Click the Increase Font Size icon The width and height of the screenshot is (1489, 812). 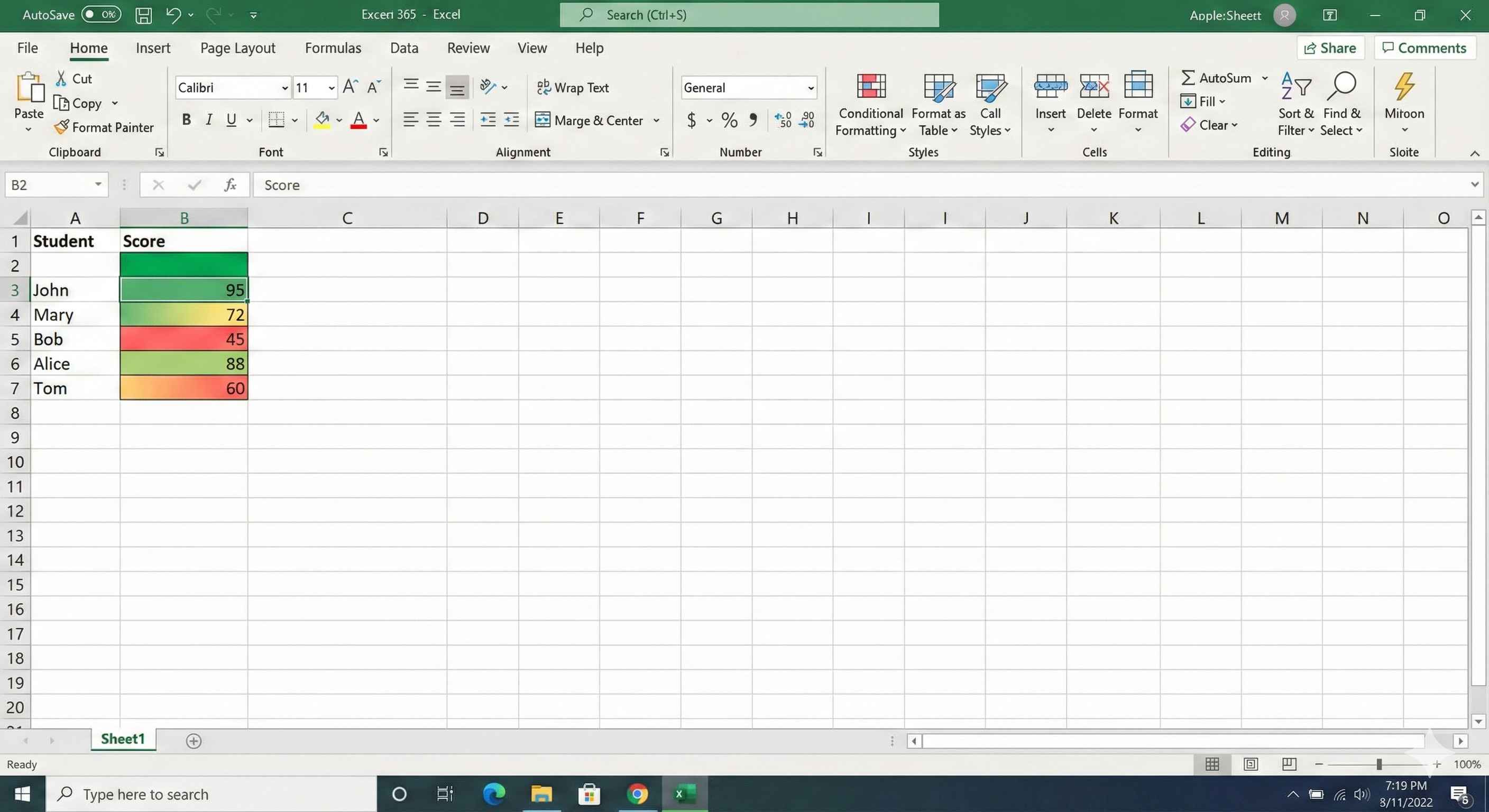(x=350, y=87)
